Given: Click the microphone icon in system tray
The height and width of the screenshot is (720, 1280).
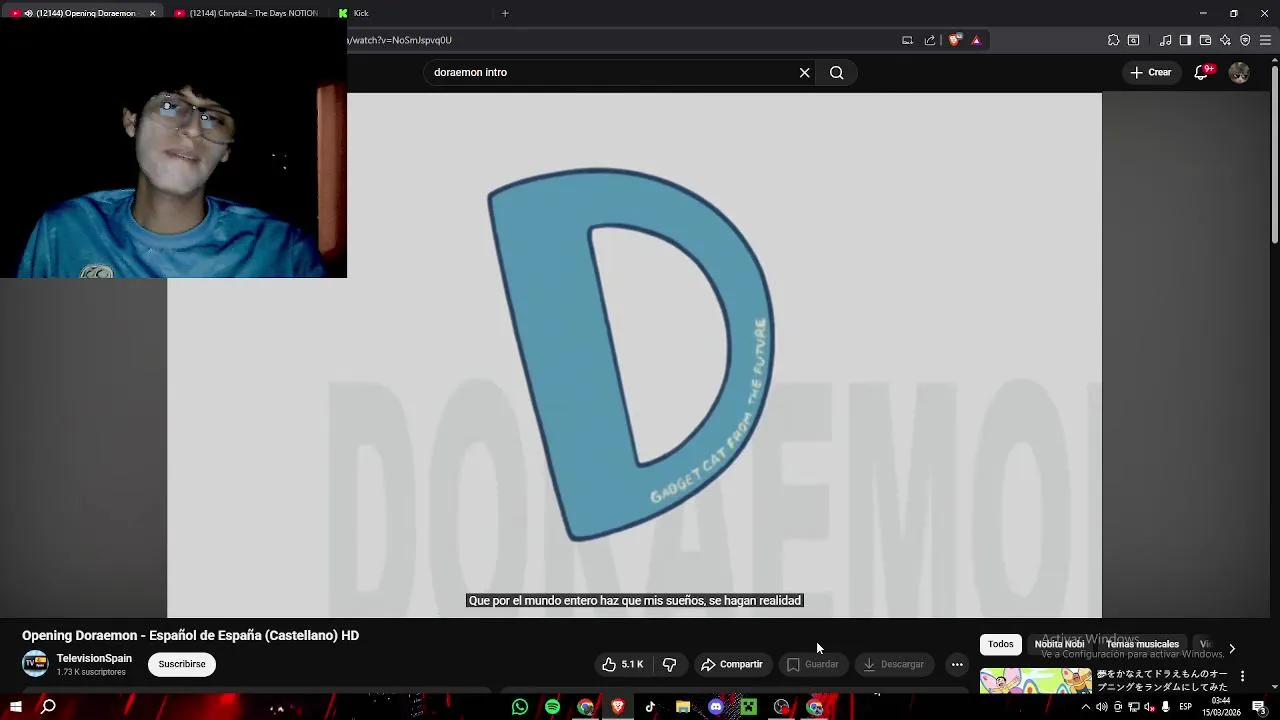Looking at the screenshot, I should (x=1165, y=707).
